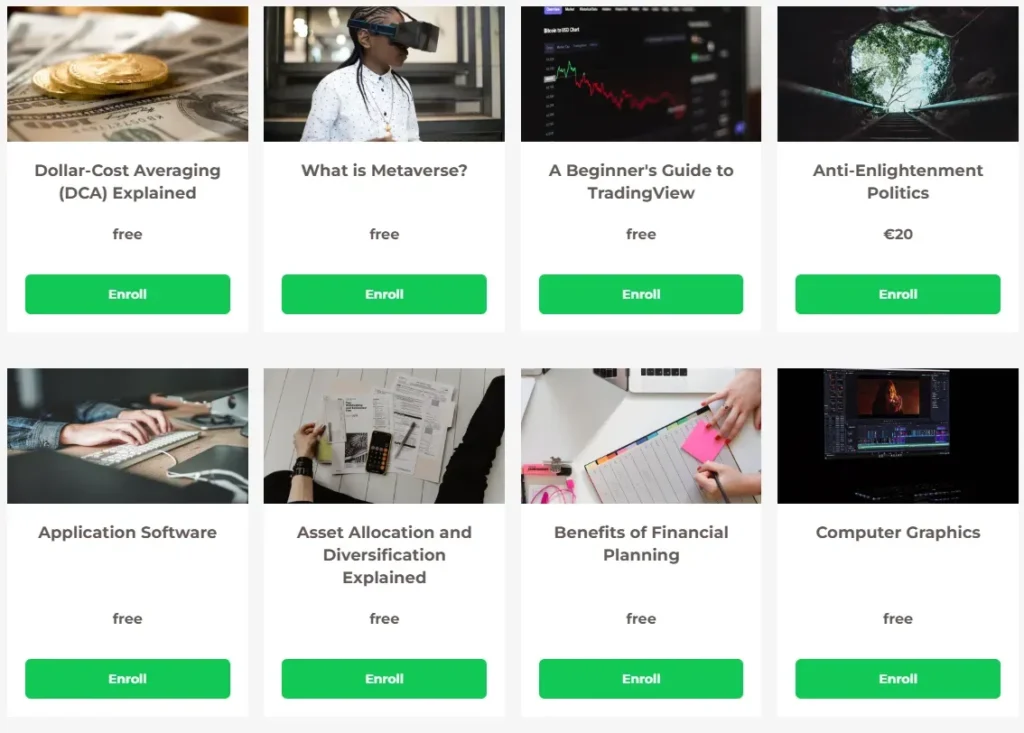Image resolution: width=1024 pixels, height=733 pixels.
Task: Open the gold coins on dollars thumbnail
Action: pos(127,74)
